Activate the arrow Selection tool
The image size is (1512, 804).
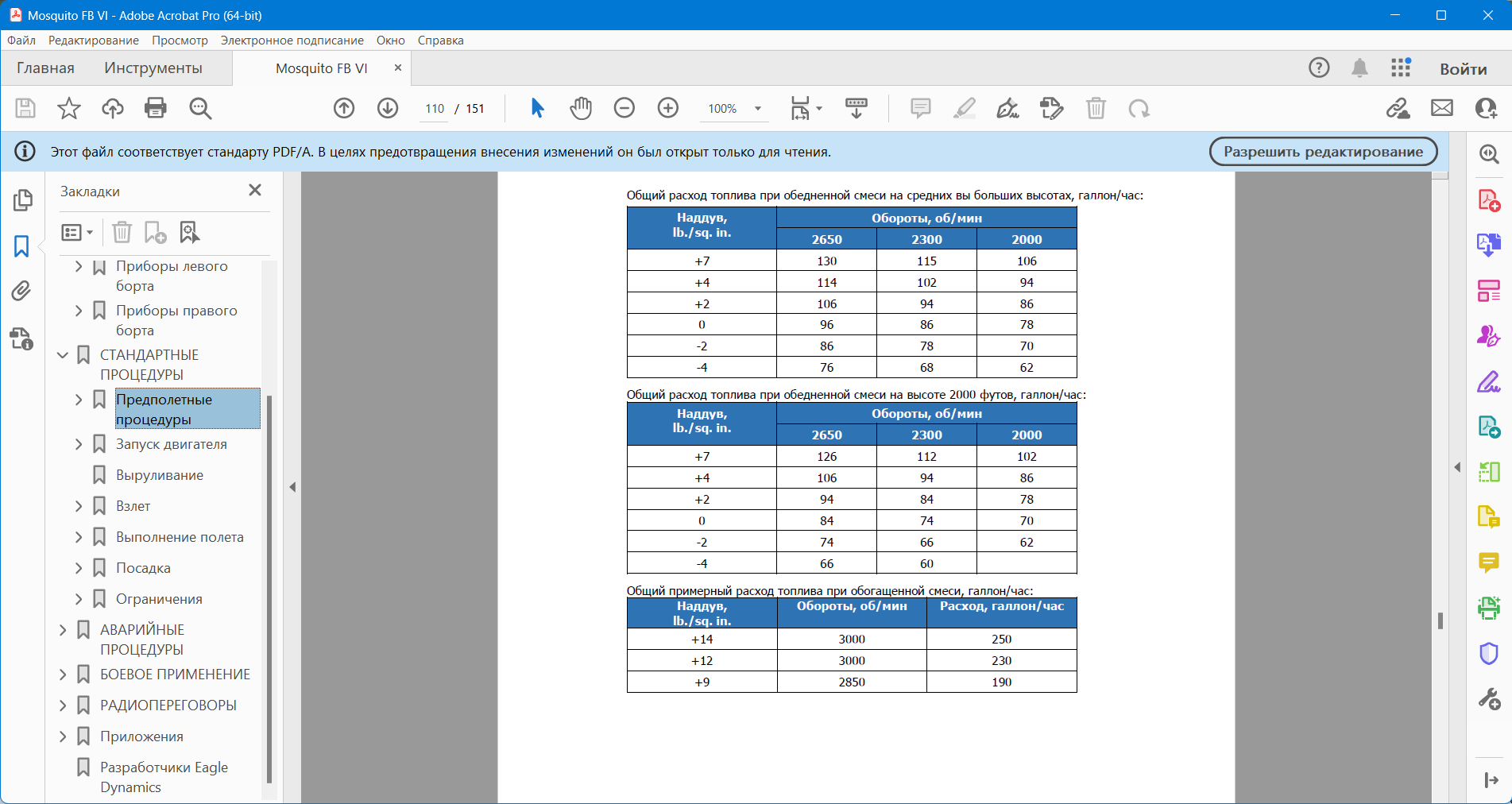[537, 108]
